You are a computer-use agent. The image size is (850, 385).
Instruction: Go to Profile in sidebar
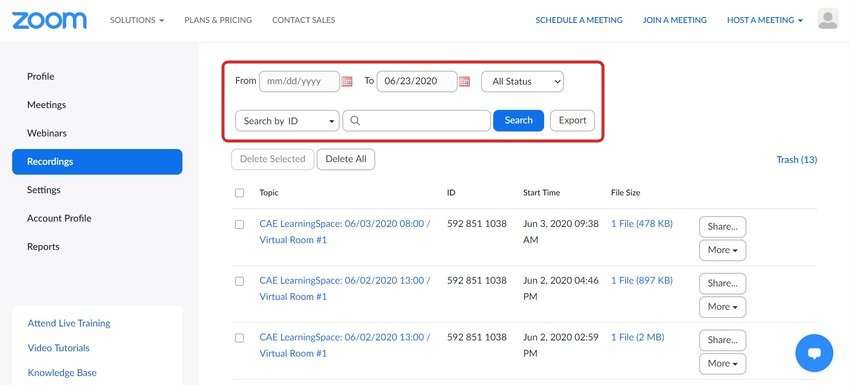41,76
